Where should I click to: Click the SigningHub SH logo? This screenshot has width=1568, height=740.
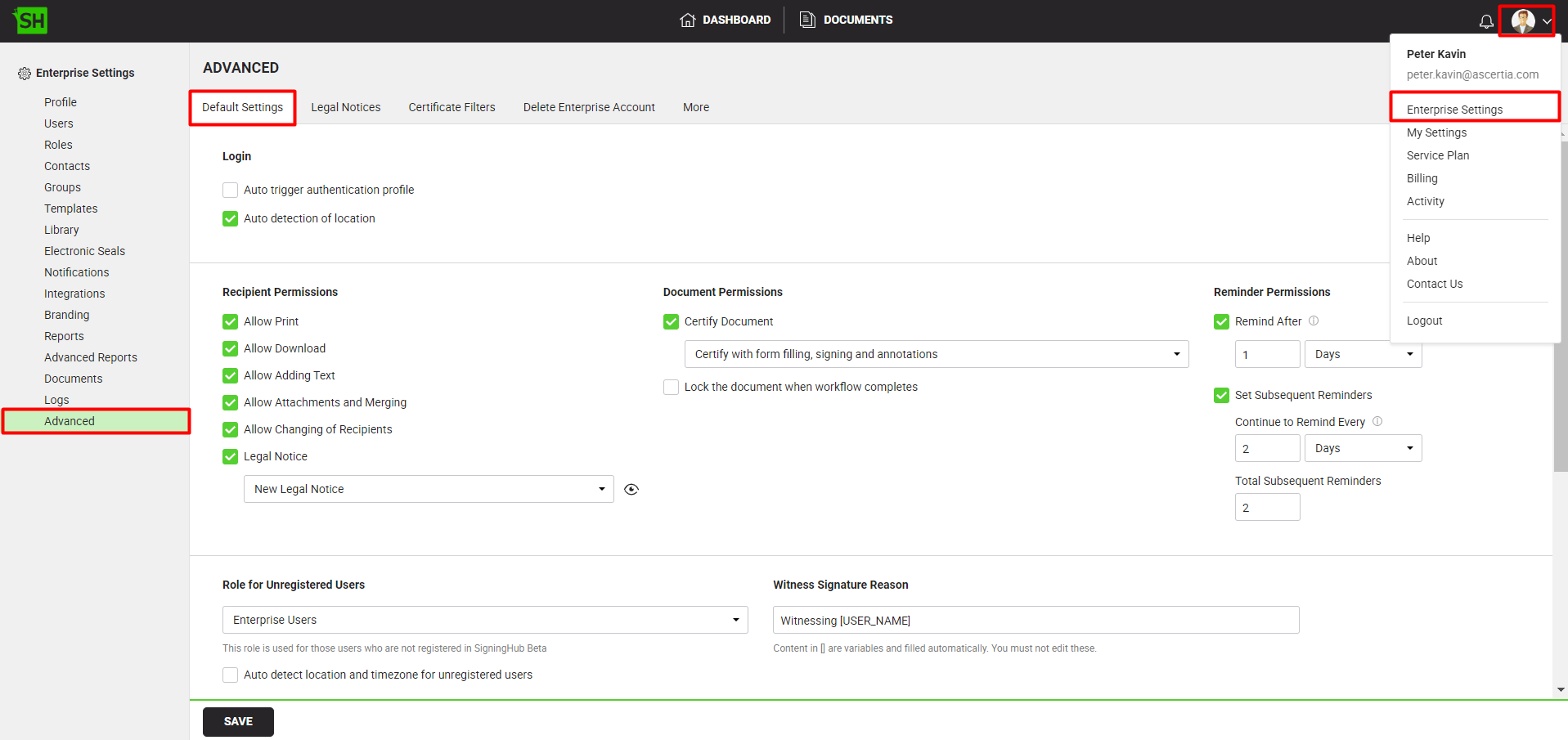tap(30, 20)
